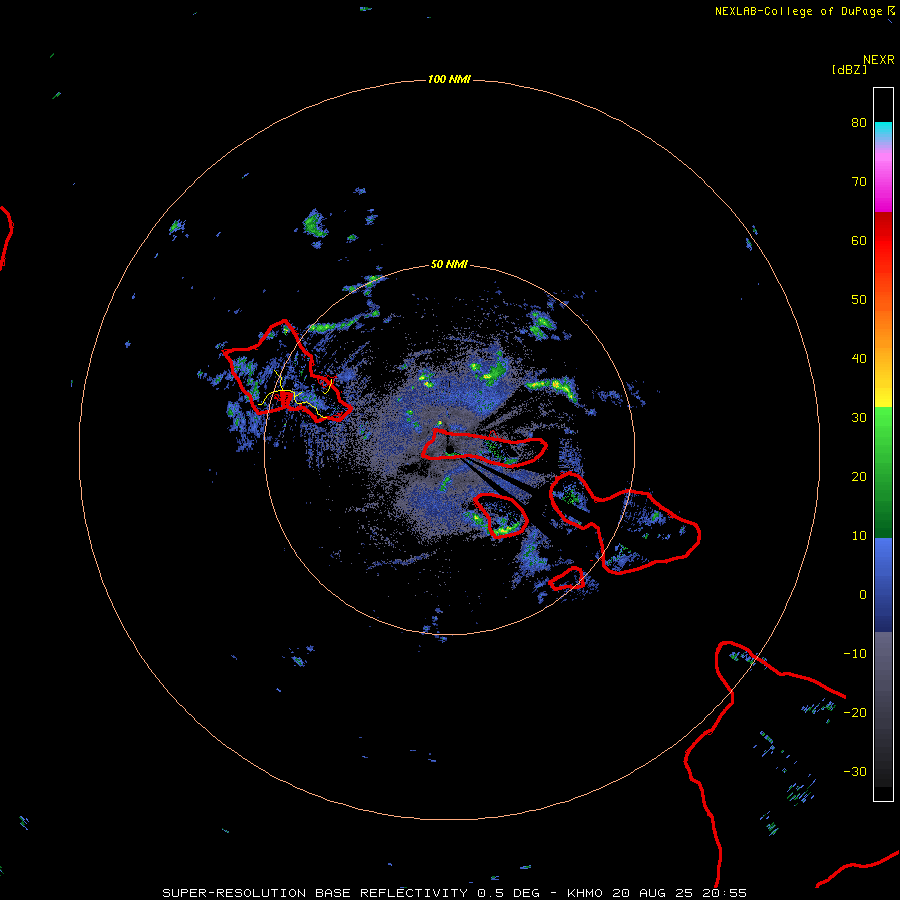Click the vertical dBZ color scale bar

coord(883,444)
